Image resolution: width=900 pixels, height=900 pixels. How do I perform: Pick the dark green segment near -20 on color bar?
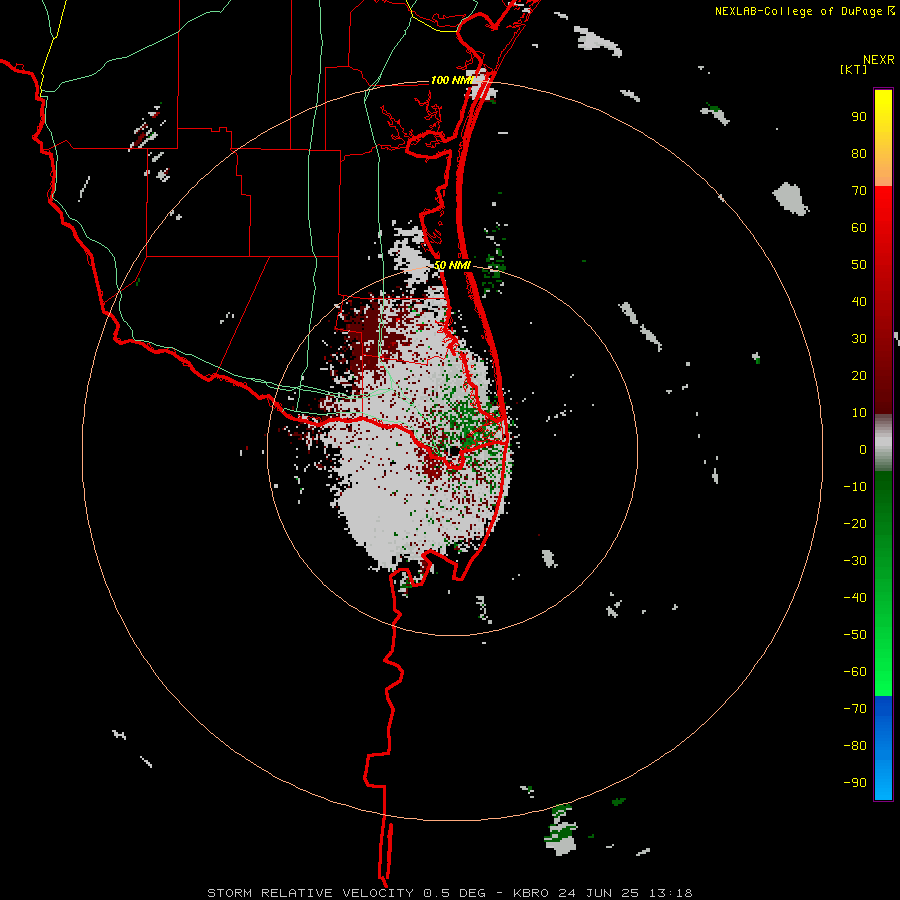click(883, 517)
